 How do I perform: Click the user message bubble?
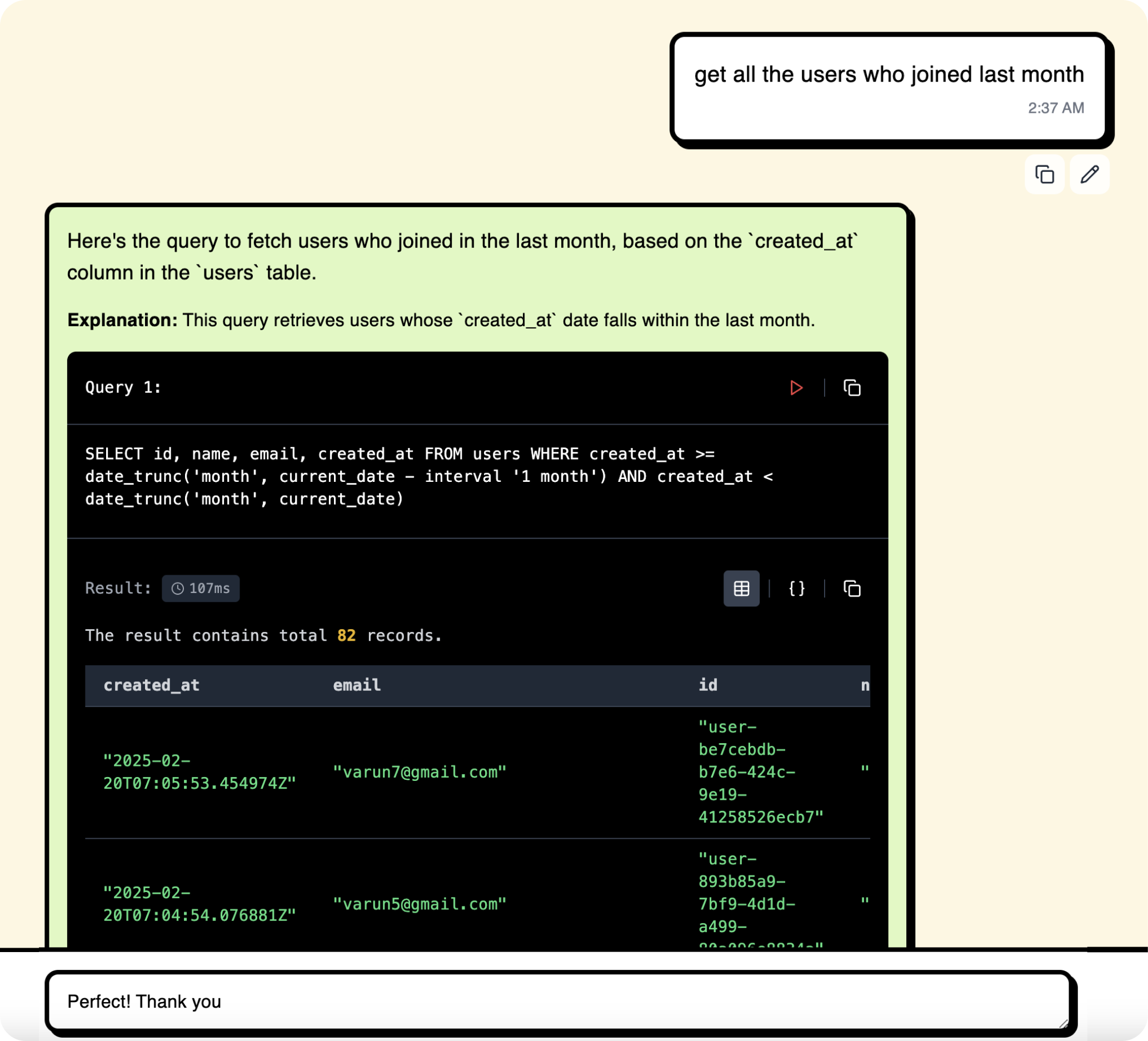(890, 88)
